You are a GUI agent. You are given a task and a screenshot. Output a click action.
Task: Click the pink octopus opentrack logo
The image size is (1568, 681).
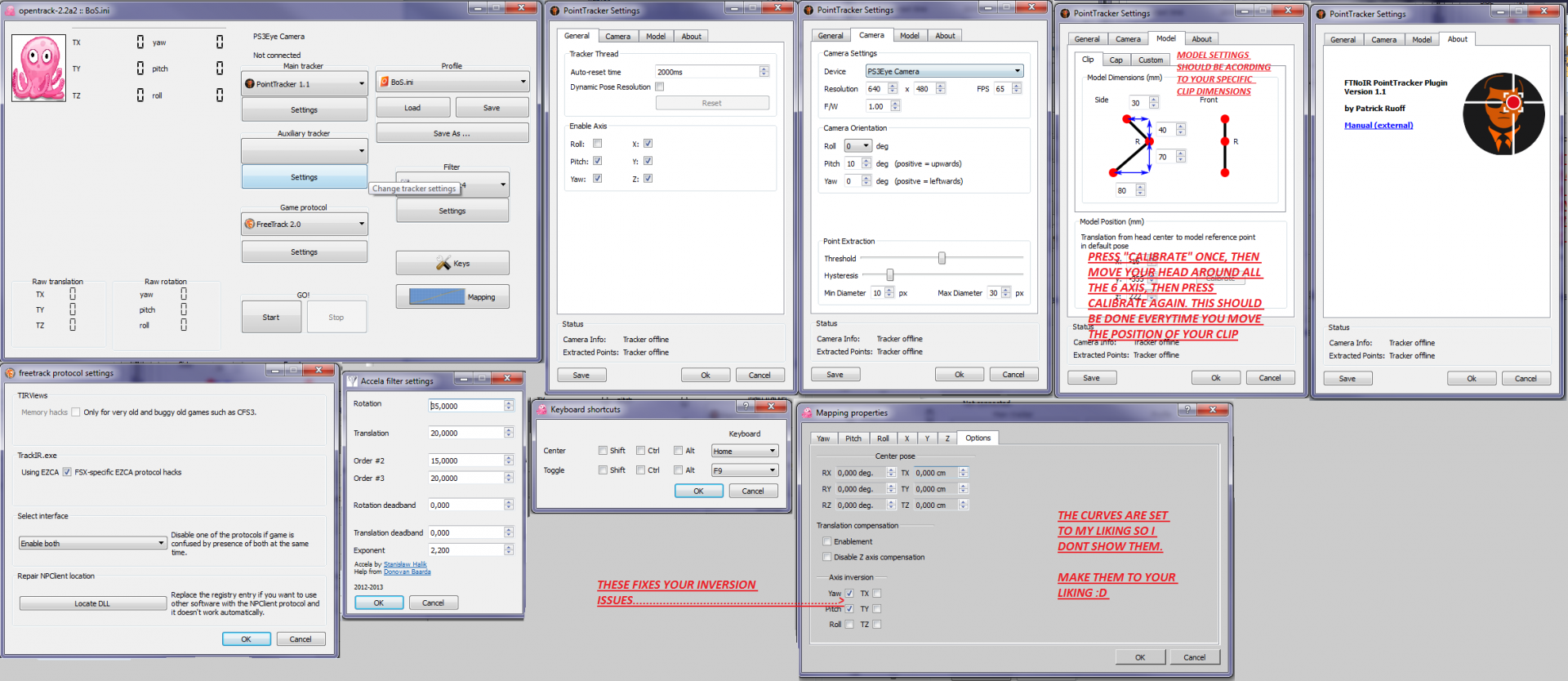tap(38, 68)
